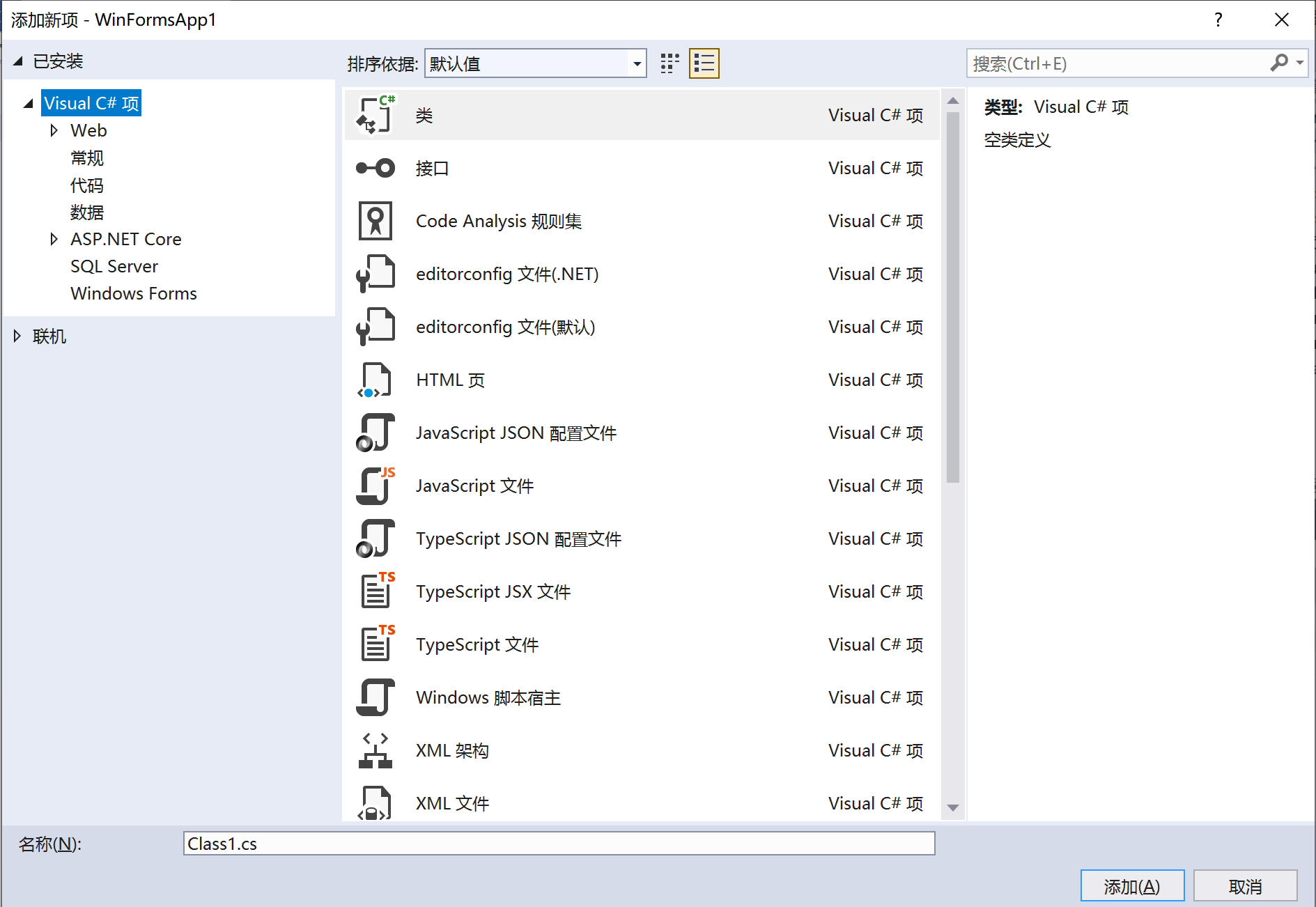The image size is (1316, 907).
Task: Click the 联机 label
Action: point(49,336)
